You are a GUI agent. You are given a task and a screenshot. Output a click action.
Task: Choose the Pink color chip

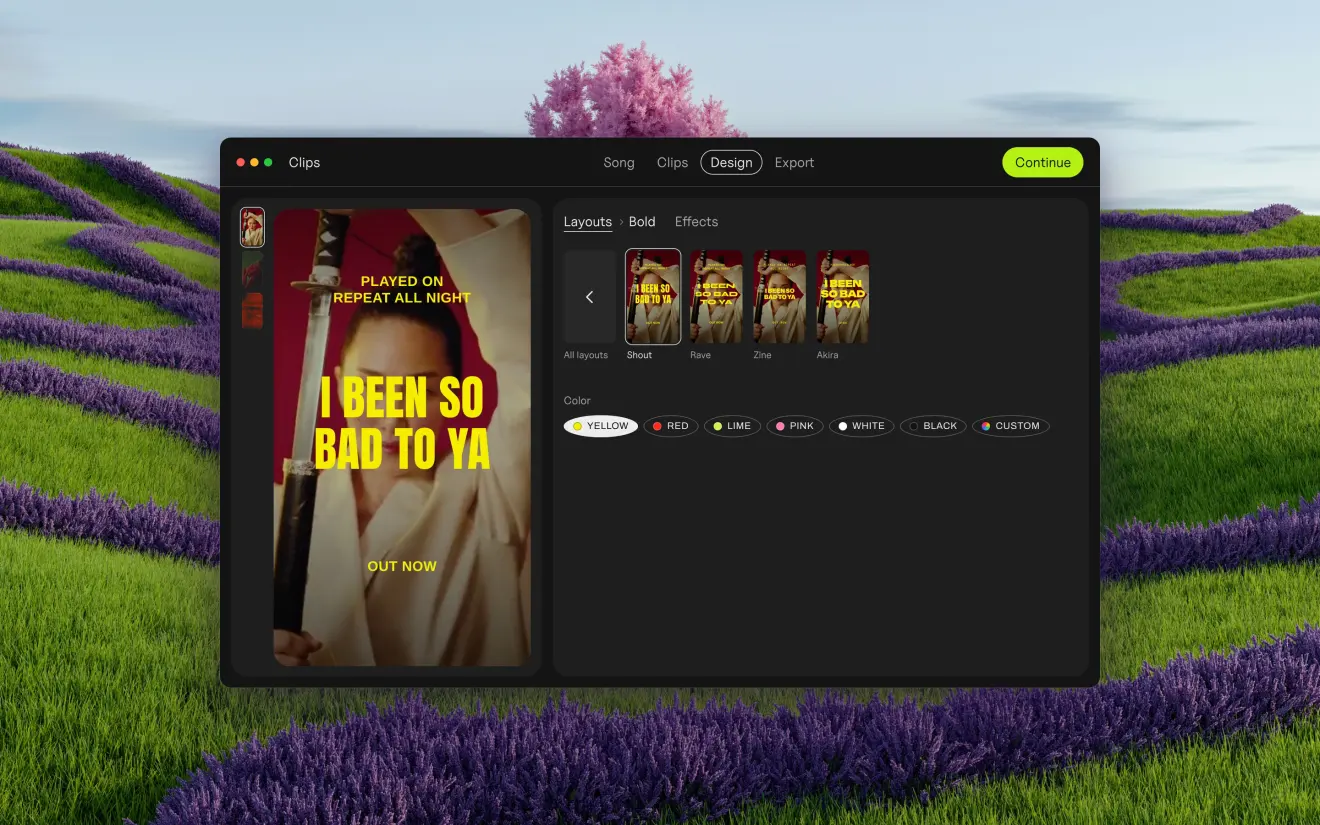pyautogui.click(x=795, y=426)
